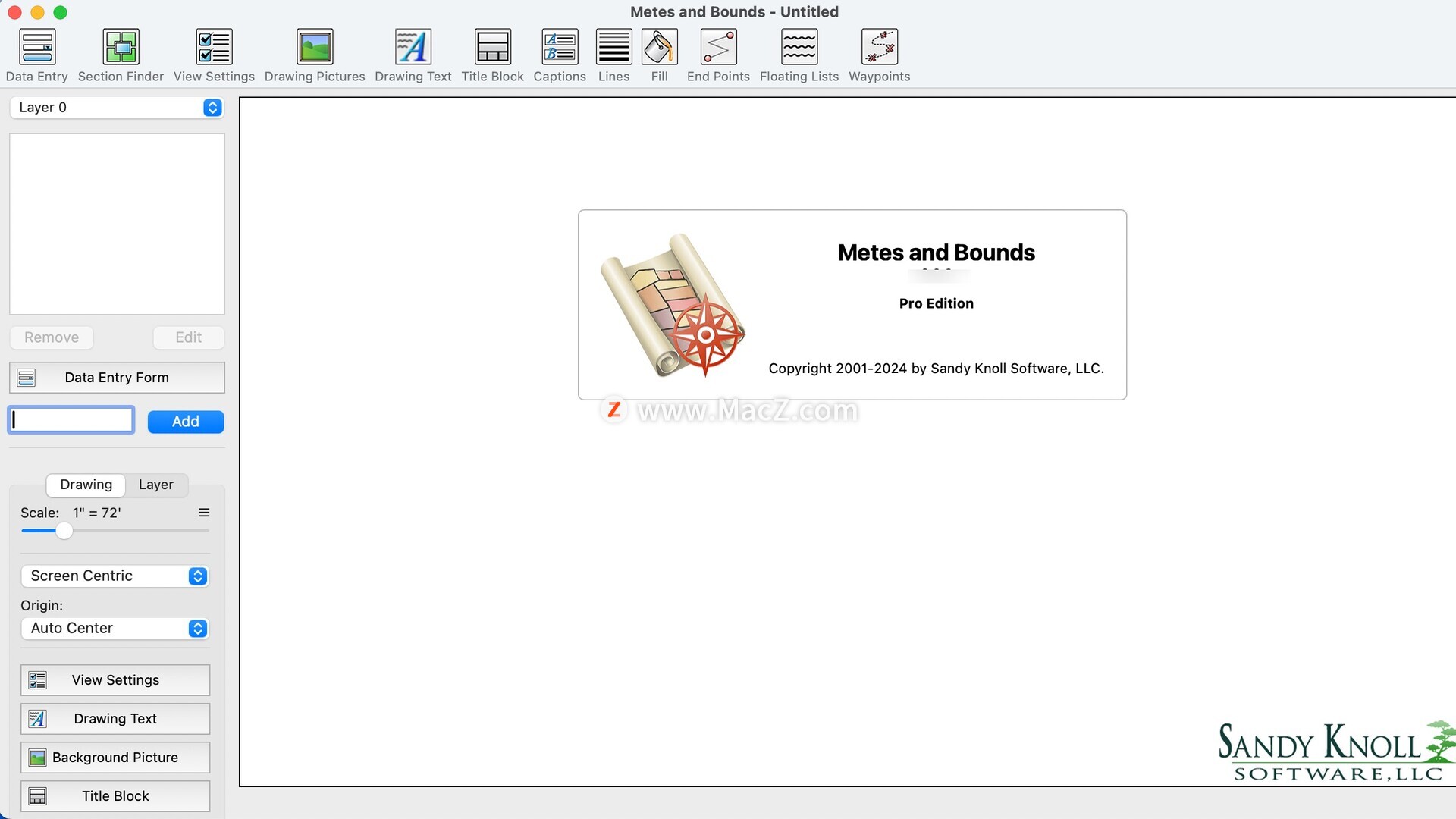Select the Title Block toolbar icon

(x=493, y=47)
